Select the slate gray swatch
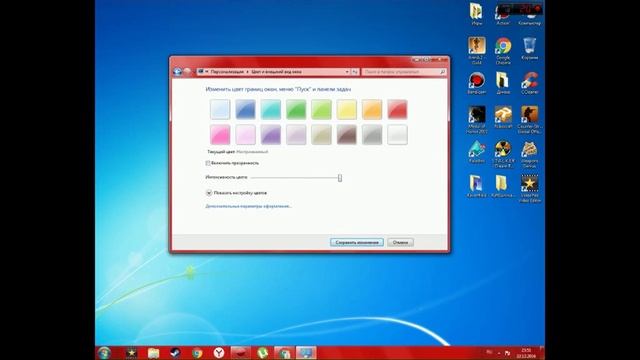This screenshot has height=360, width=640. [x=372, y=135]
